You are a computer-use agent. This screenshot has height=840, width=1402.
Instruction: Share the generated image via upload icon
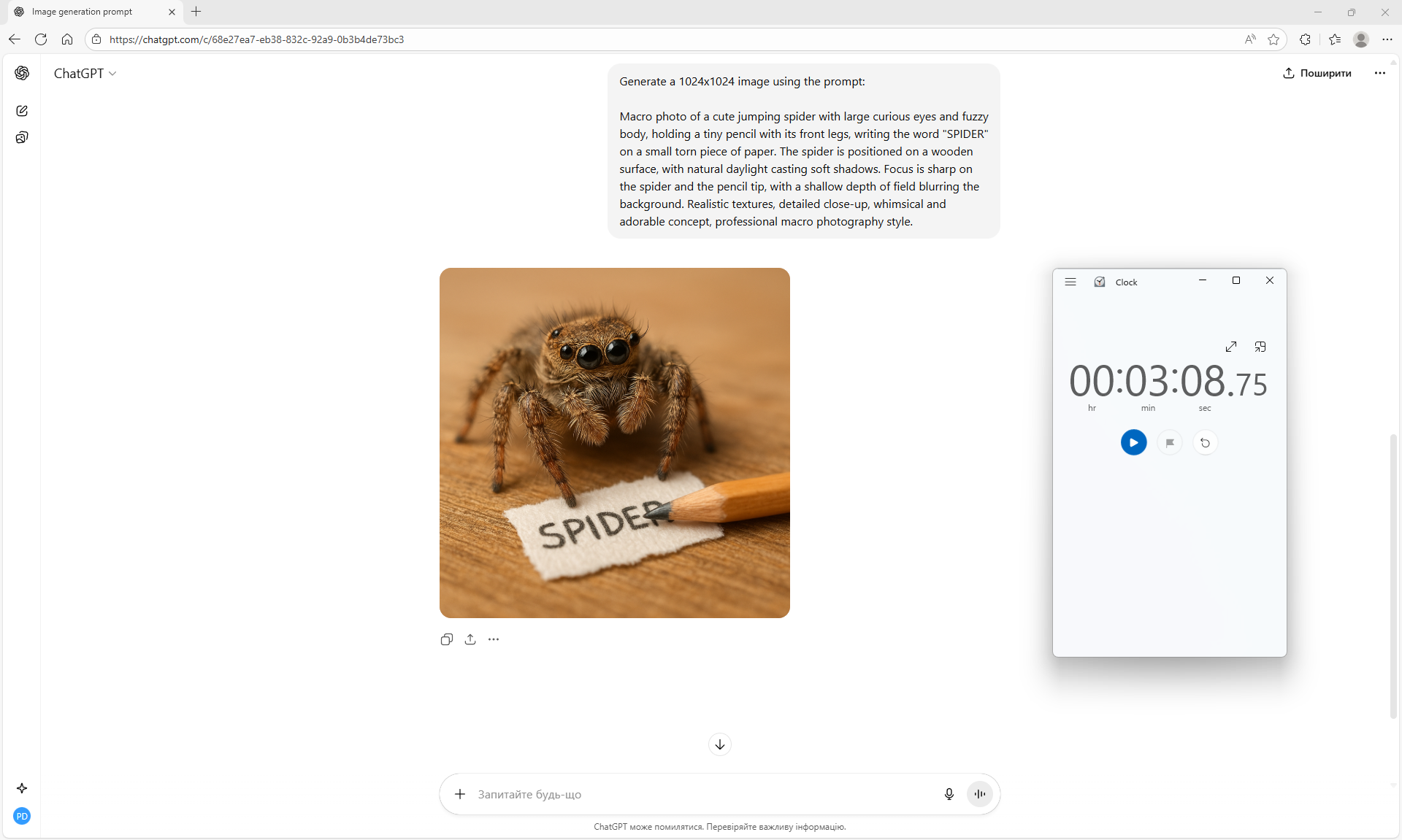point(470,639)
